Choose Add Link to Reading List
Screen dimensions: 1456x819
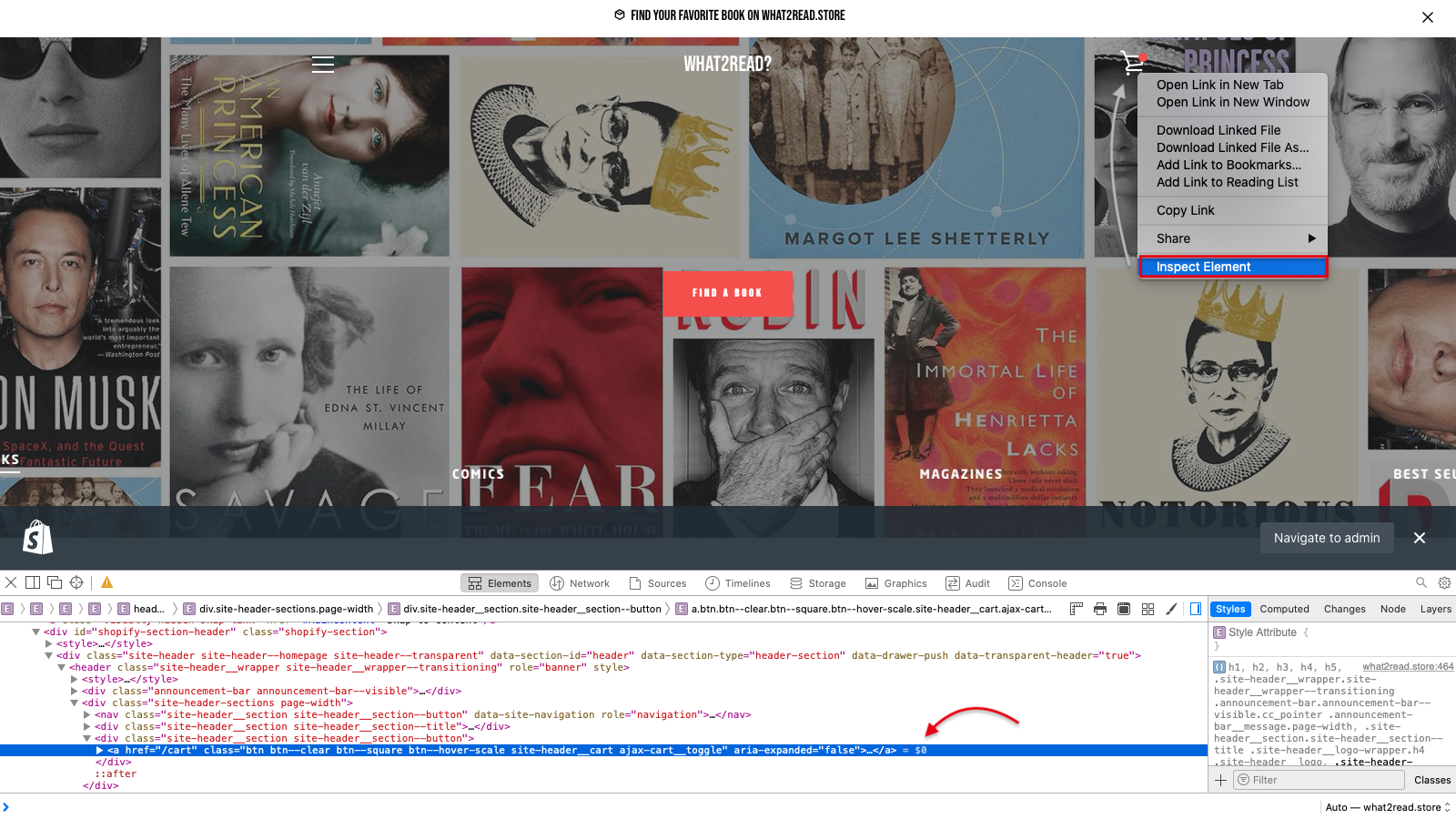pos(1233,182)
